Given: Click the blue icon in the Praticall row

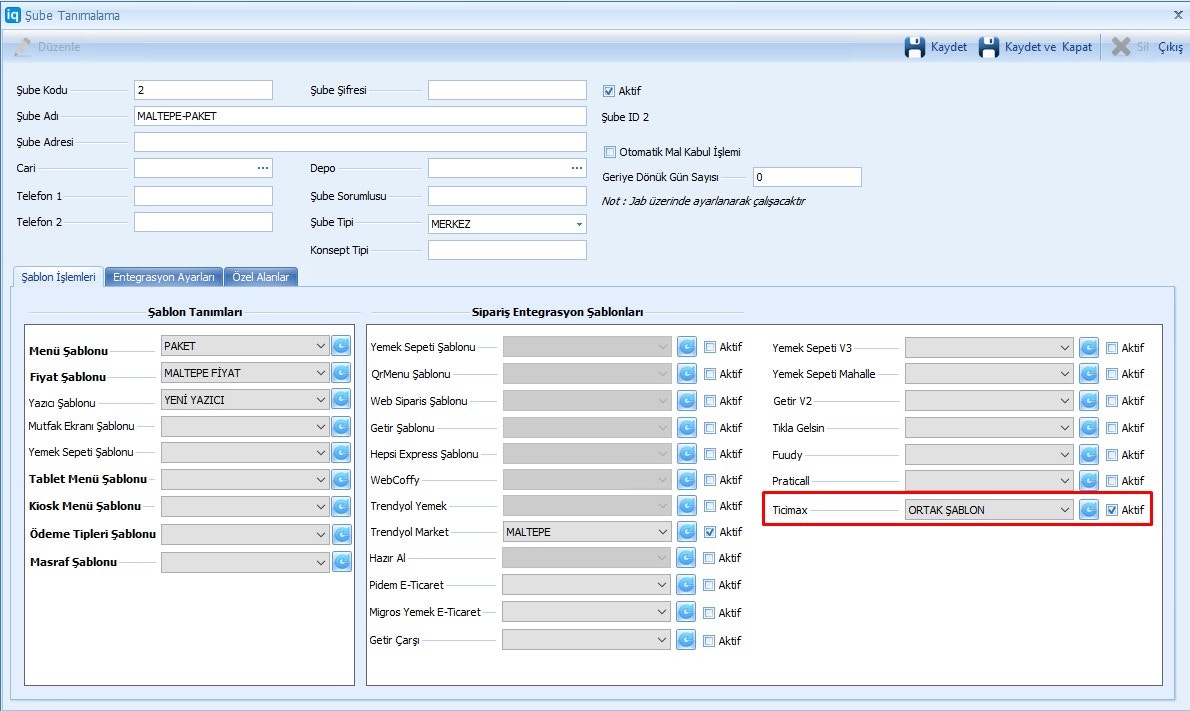Looking at the screenshot, I should click(1089, 481).
